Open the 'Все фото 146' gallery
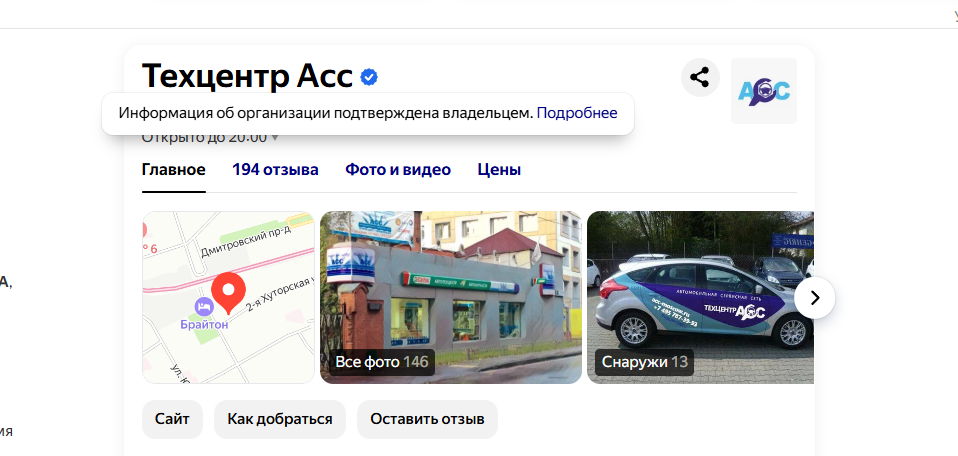 click(x=381, y=361)
